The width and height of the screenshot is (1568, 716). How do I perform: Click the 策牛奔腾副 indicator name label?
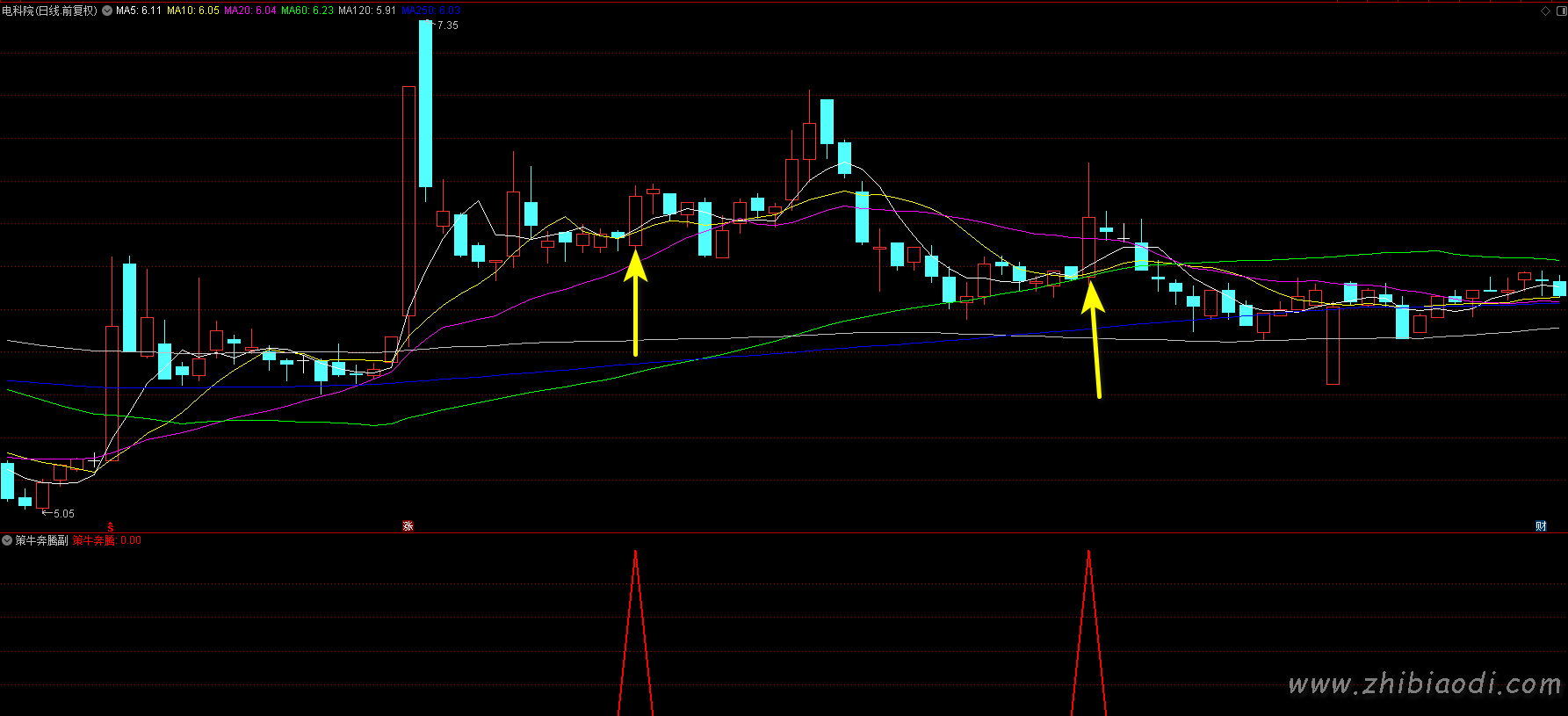[x=41, y=540]
